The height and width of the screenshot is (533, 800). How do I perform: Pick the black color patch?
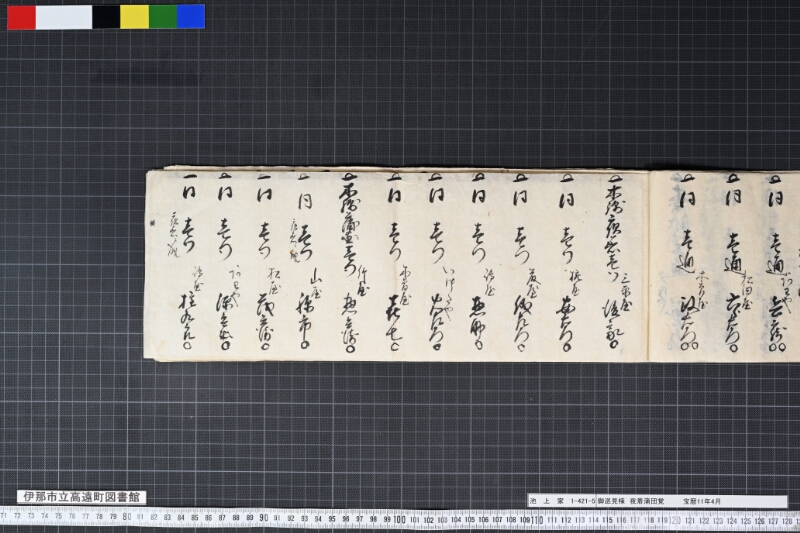coord(106,17)
